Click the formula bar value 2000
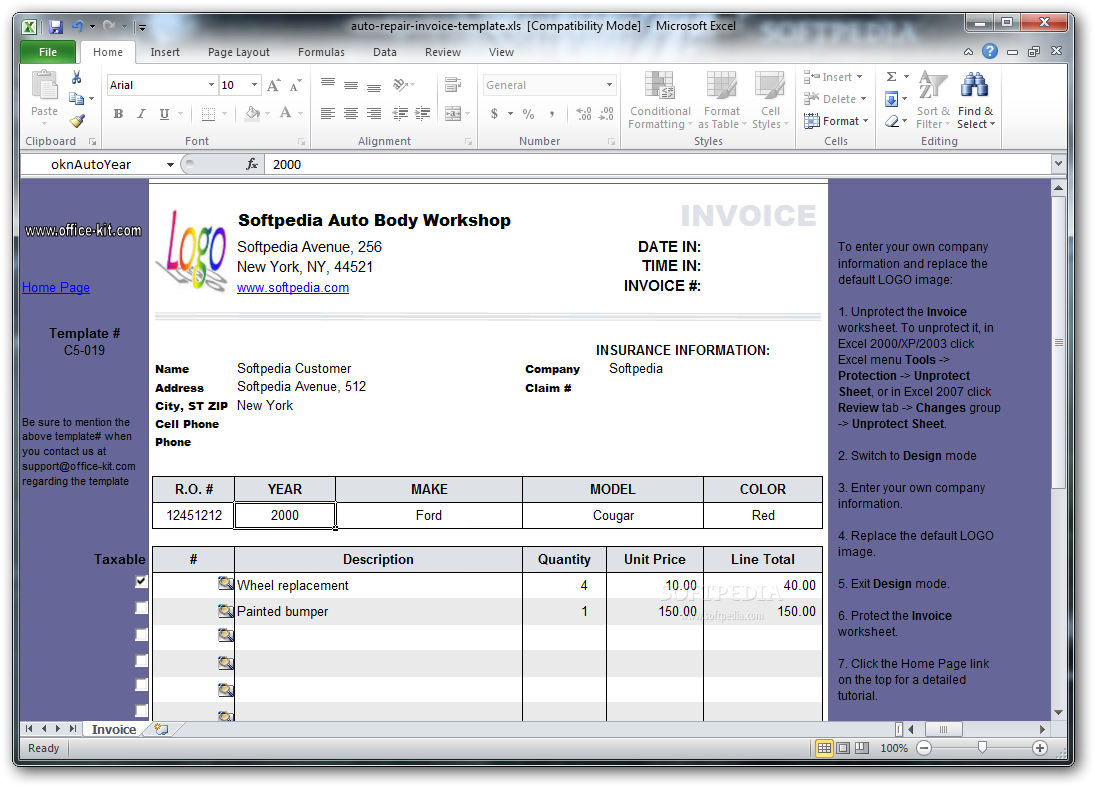Screen dimensions: 1095x787 coord(287,165)
